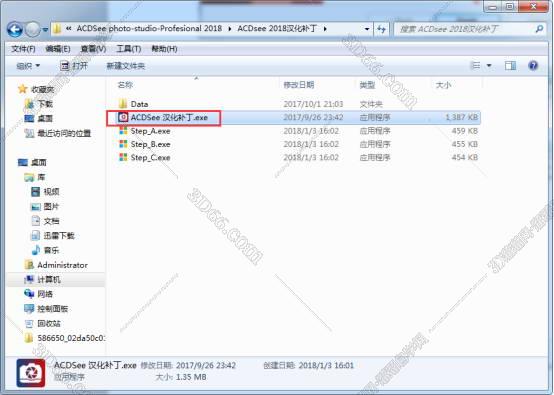Click the refresh button beside address bar

[381, 29]
